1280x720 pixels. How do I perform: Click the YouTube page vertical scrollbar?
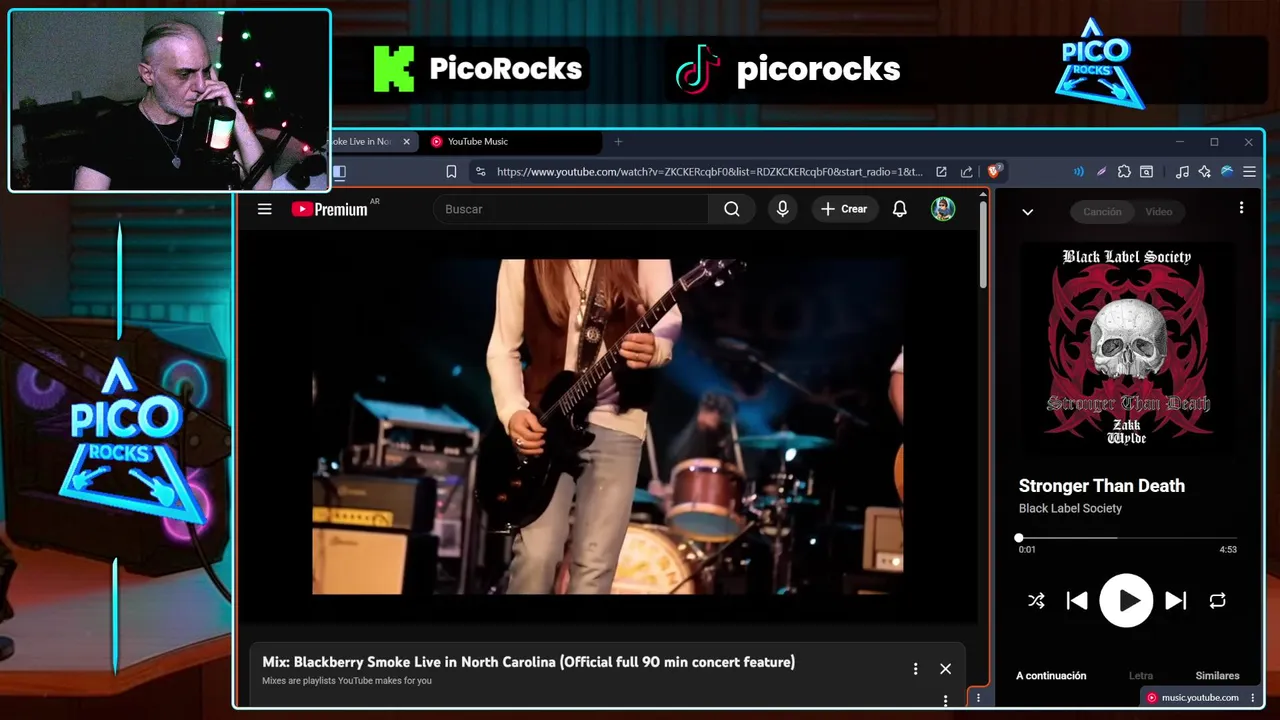(983, 245)
